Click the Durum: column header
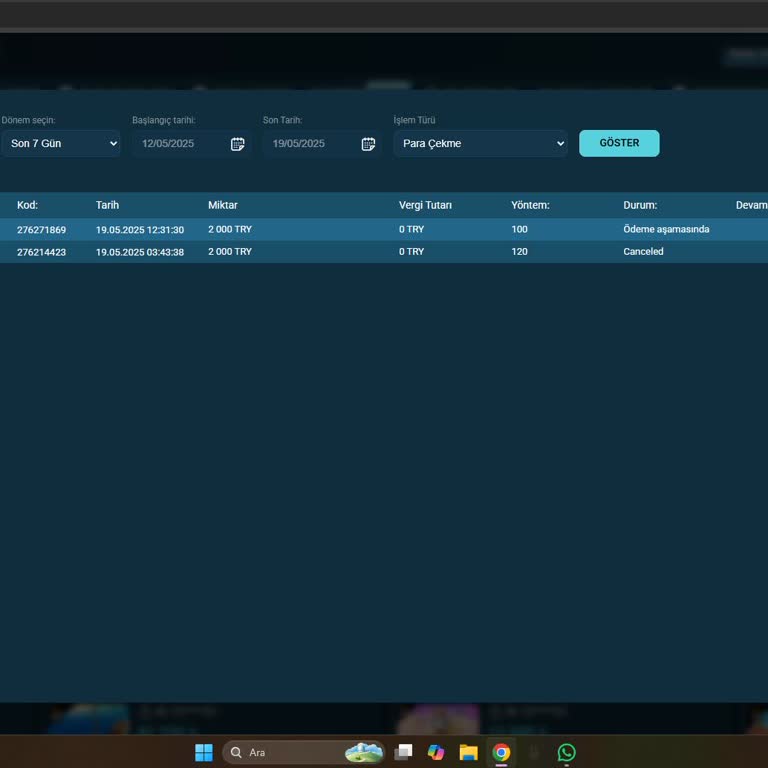The width and height of the screenshot is (768, 768). pos(640,205)
